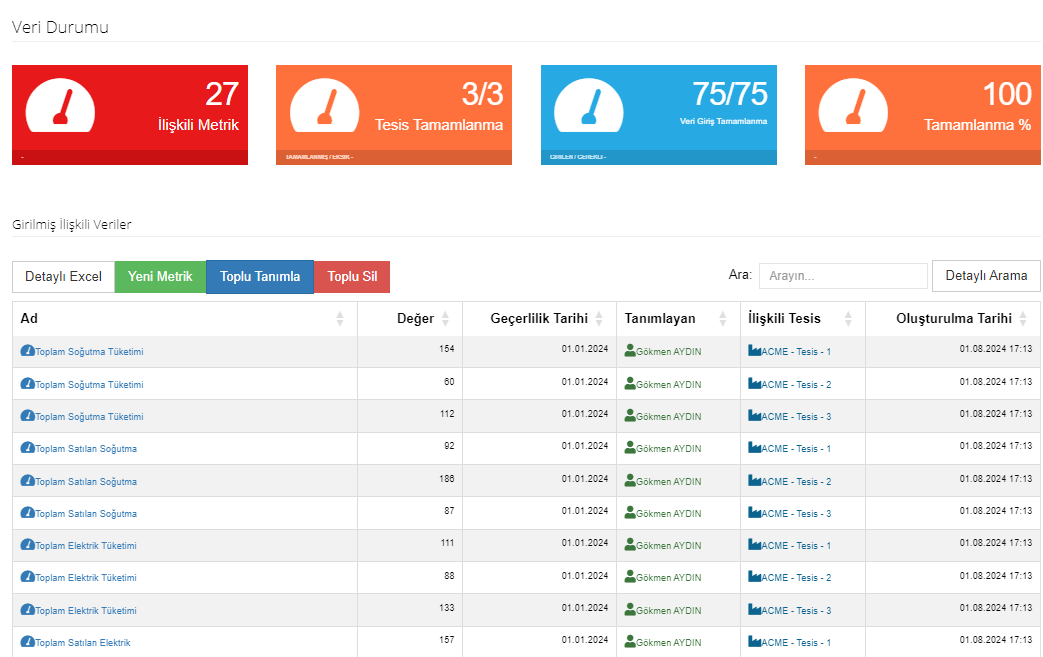
Task: Click the Detaylı Excel button
Action: [63, 277]
